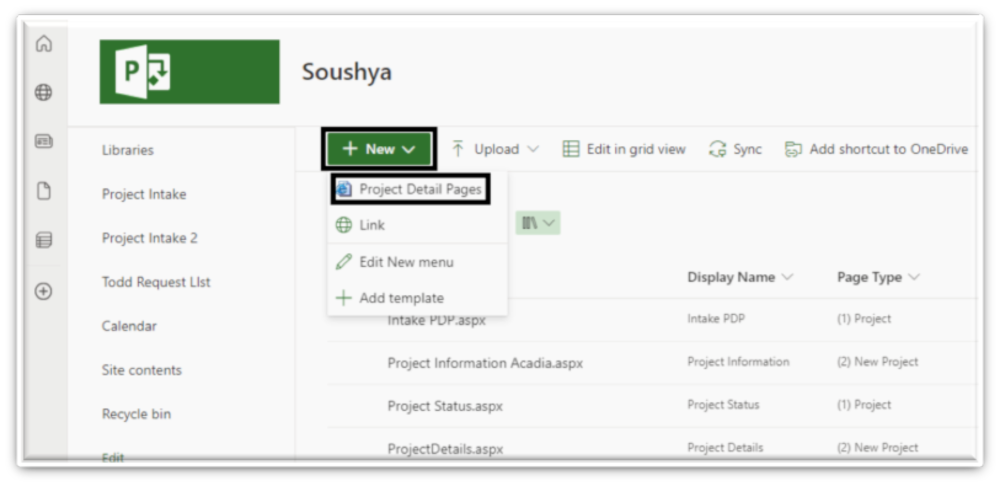
Task: Open the Project Status.aspx file
Action: 444,406
